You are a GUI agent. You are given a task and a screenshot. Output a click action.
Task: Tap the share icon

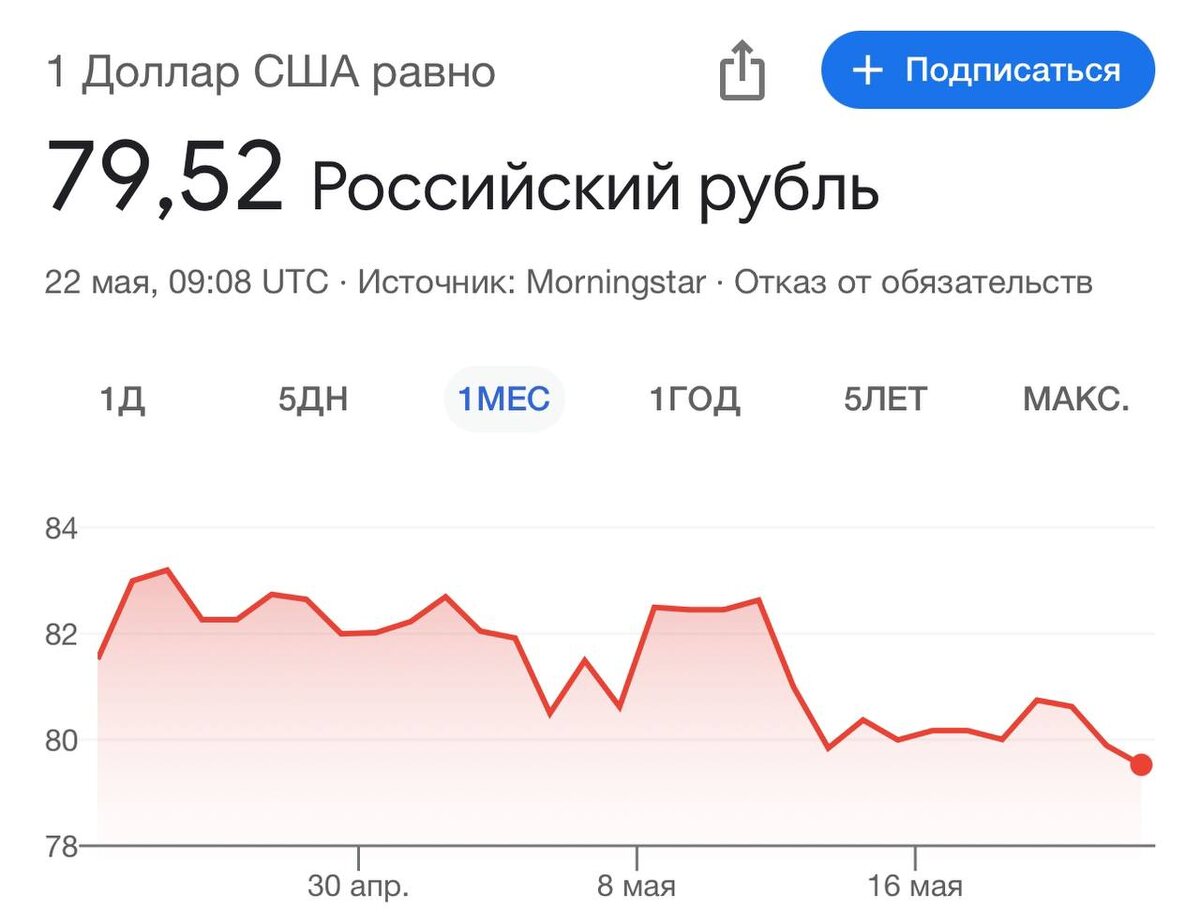point(742,72)
